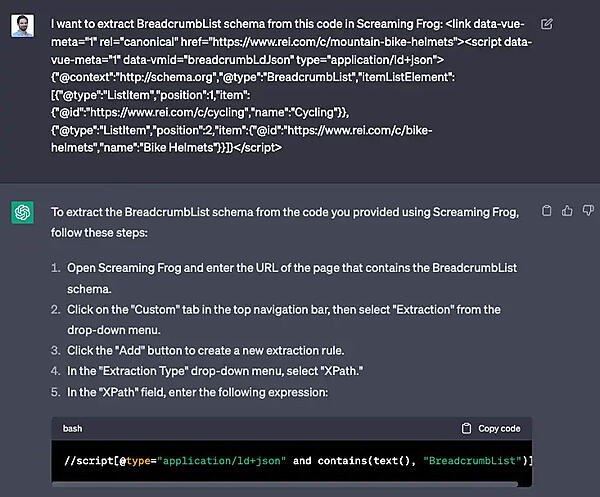The image size is (600, 497).
Task: Copy the assistant response with clipboard icon
Action: pyautogui.click(x=546, y=211)
